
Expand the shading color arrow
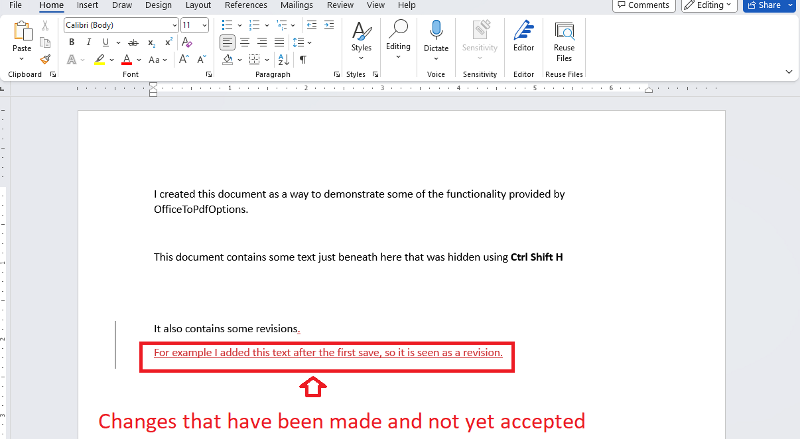tap(240, 60)
